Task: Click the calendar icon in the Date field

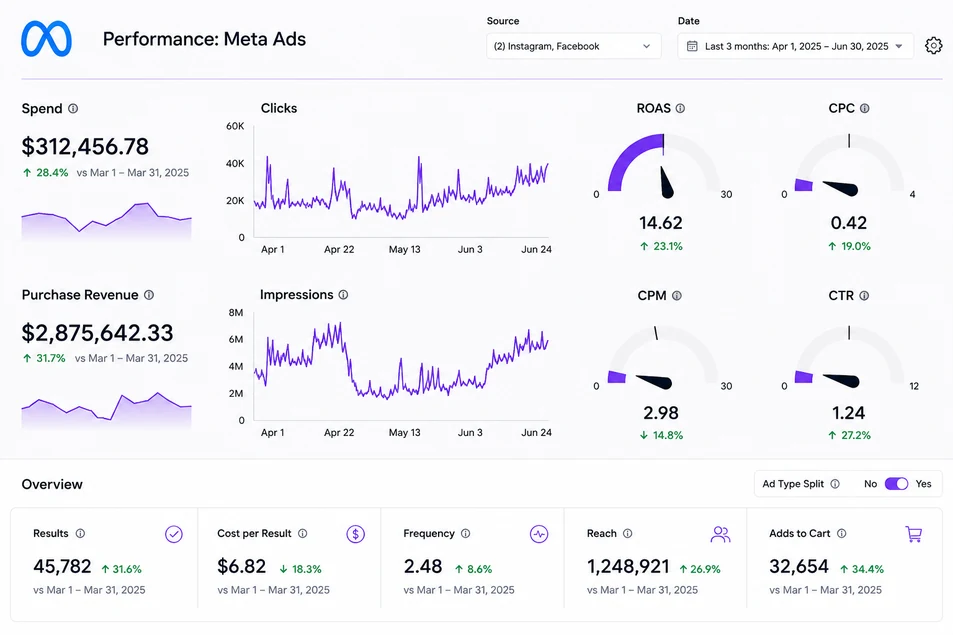Action: pos(692,46)
